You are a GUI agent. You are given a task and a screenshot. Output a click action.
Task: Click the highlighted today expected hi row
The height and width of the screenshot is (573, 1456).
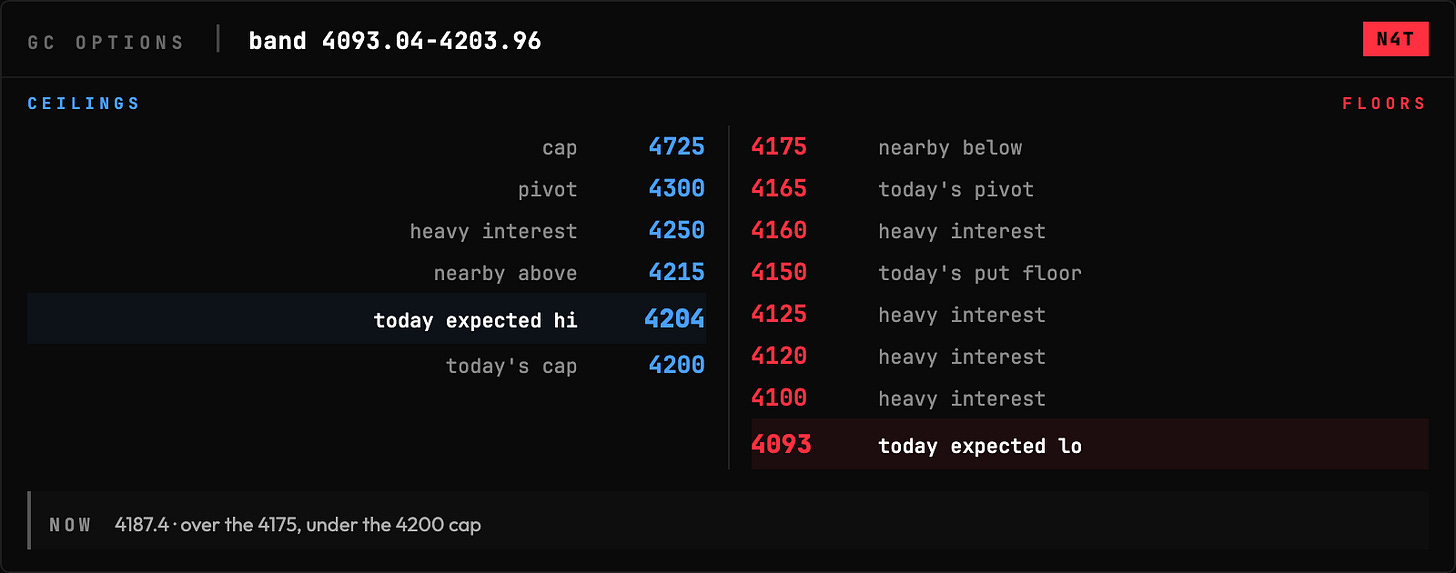366,319
